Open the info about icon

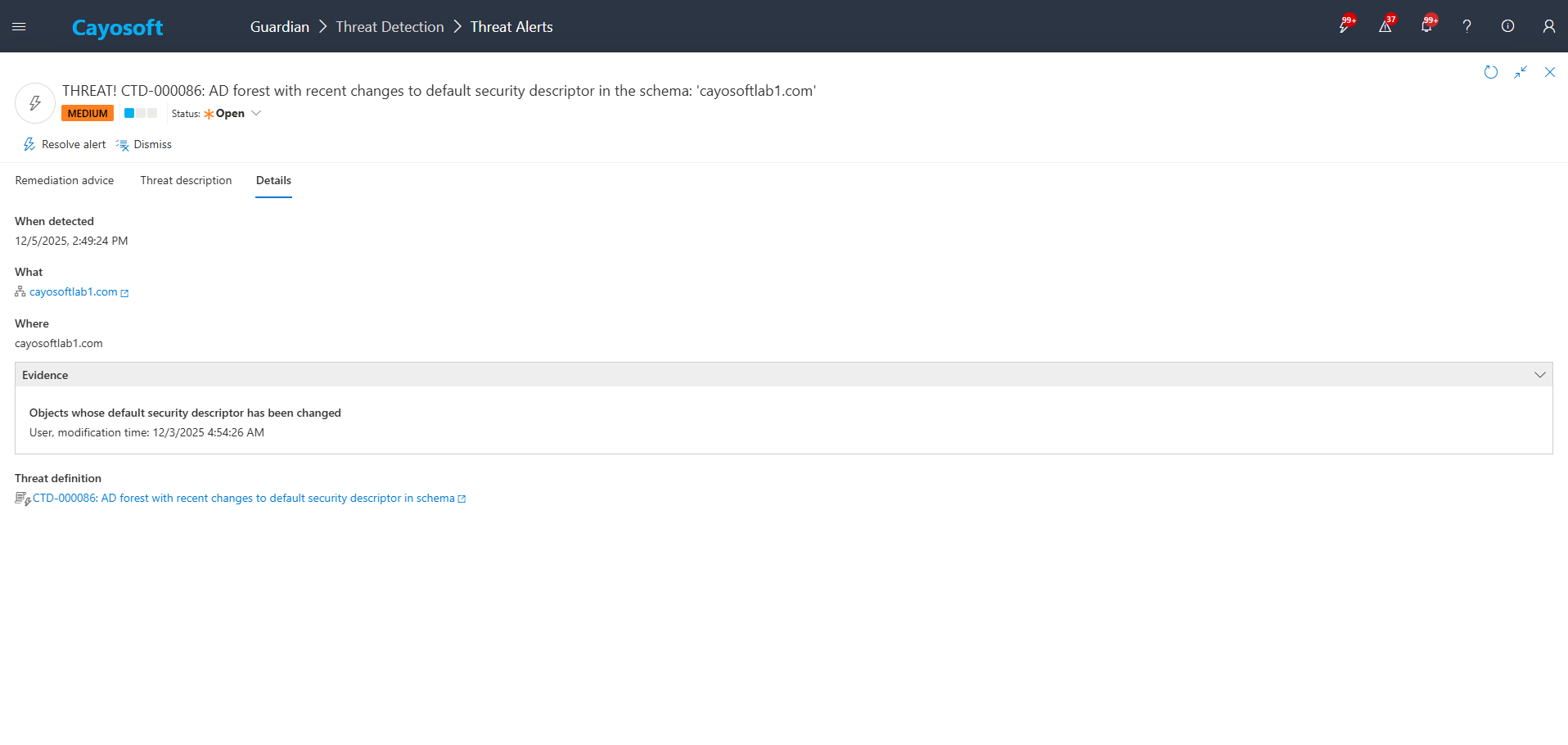point(1507,26)
